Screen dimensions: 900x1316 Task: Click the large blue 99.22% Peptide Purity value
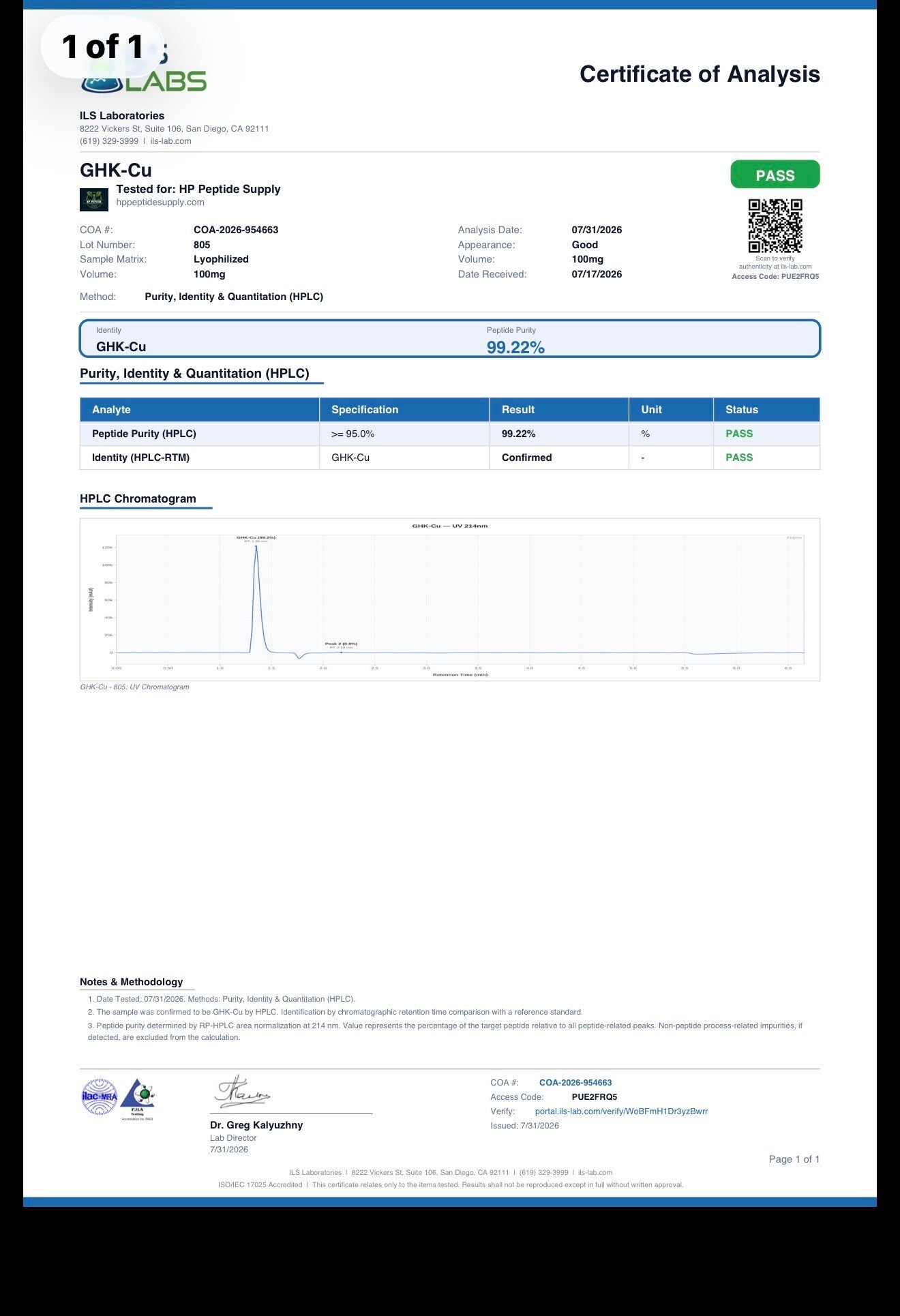point(515,347)
